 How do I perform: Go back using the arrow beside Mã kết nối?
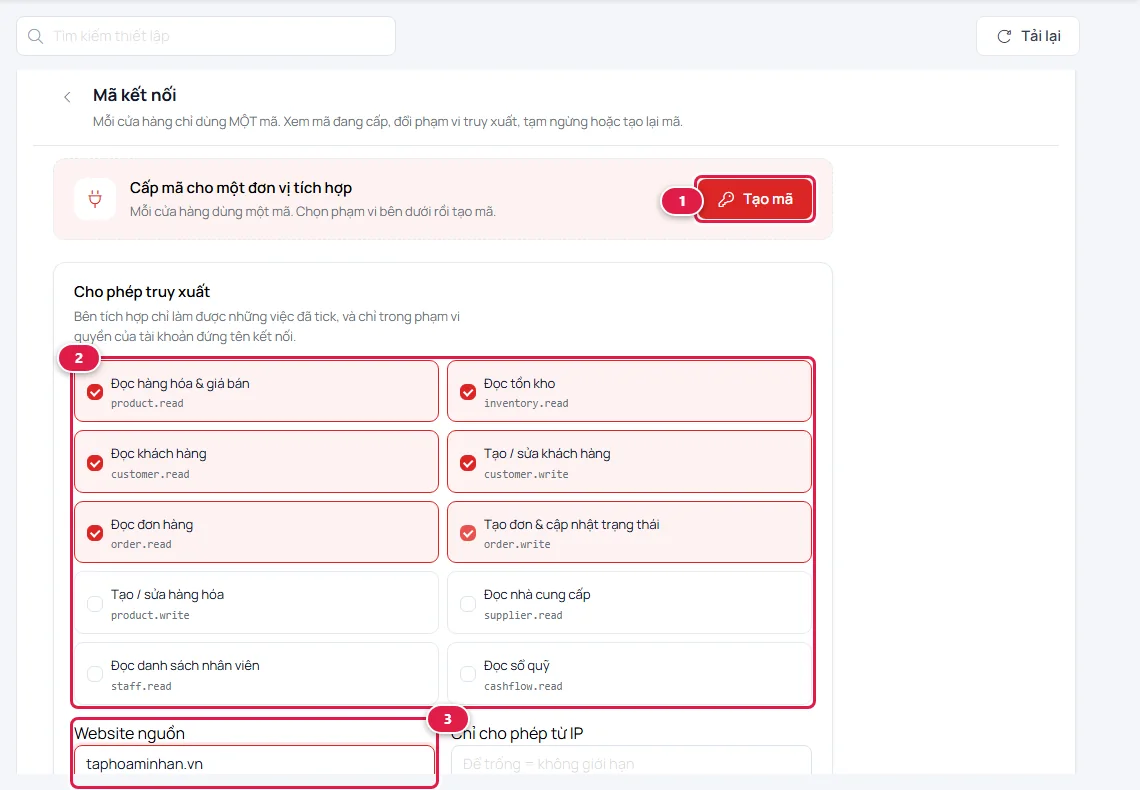point(68,97)
